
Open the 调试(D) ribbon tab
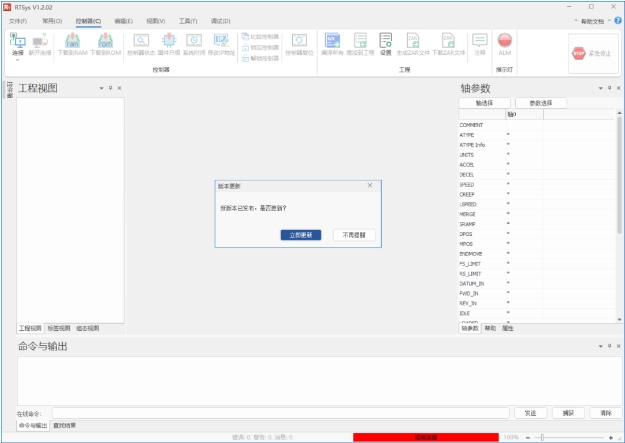click(x=220, y=21)
